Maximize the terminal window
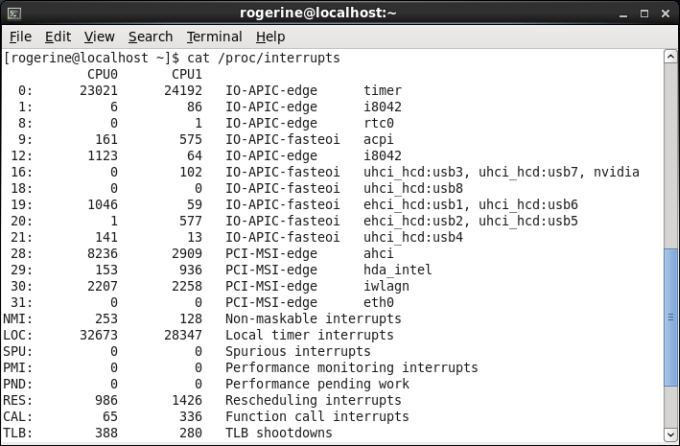The height and width of the screenshot is (446, 680). point(646,12)
